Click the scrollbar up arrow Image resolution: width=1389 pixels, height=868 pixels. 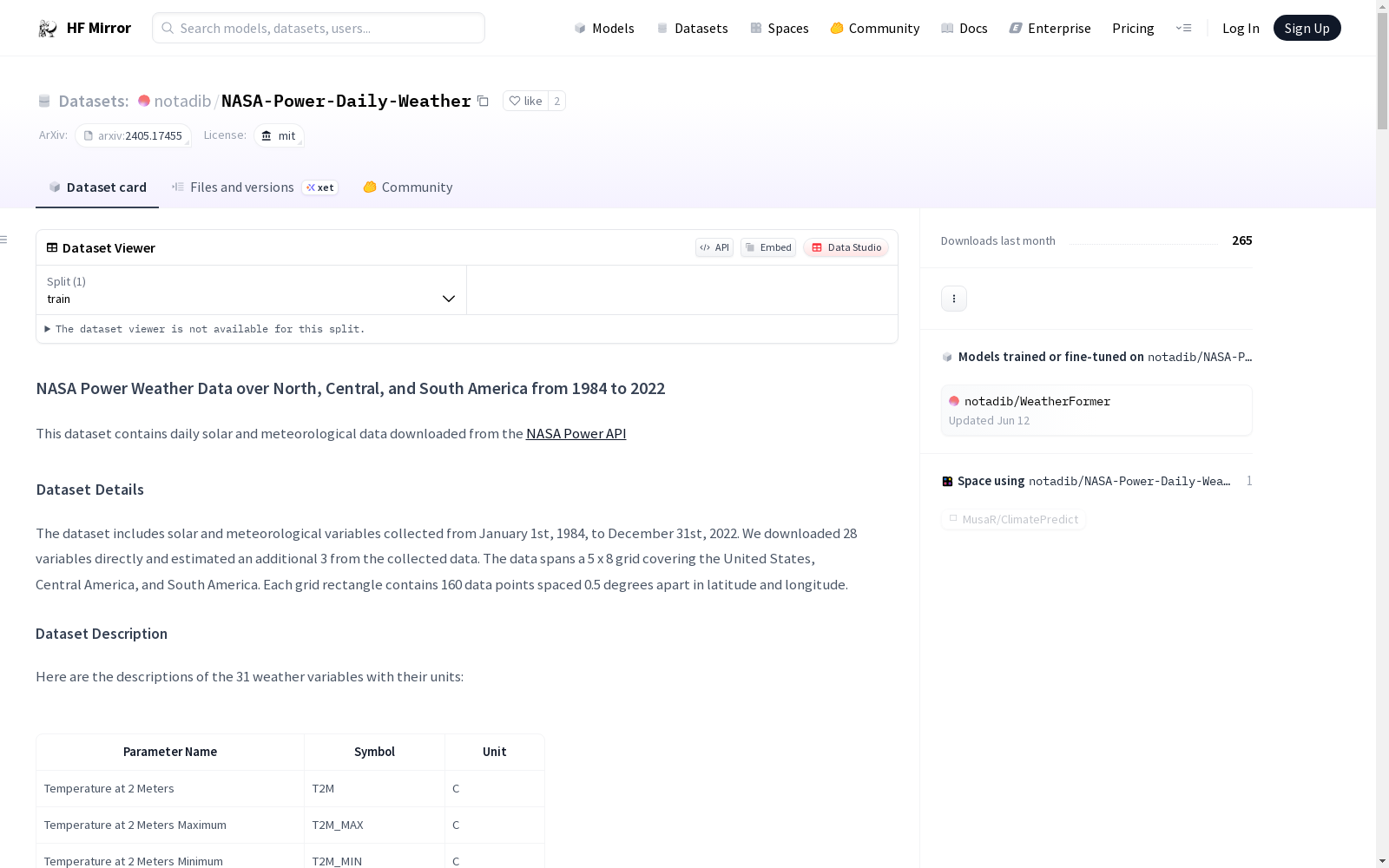click(x=1382, y=6)
